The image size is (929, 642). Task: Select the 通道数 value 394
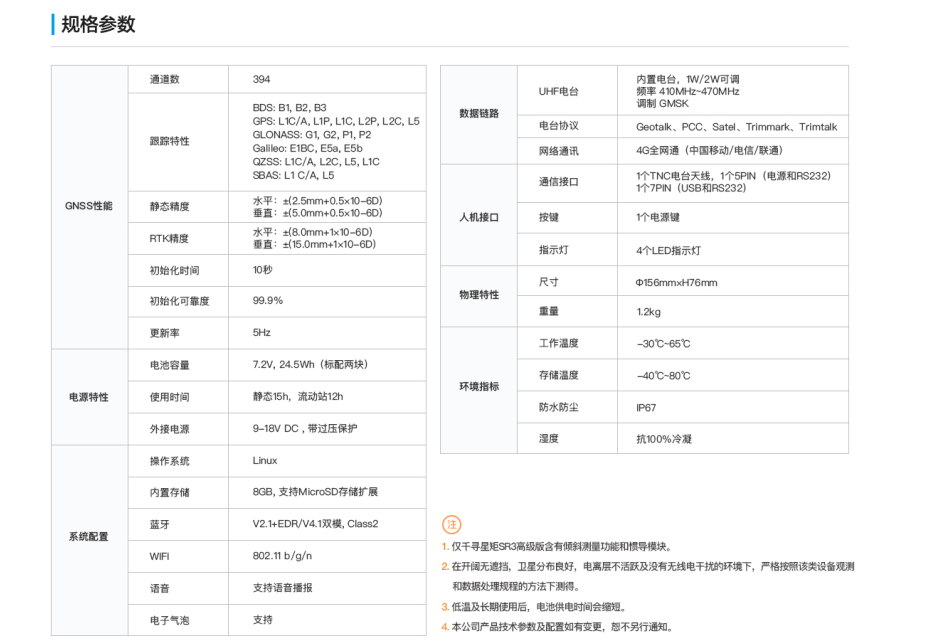click(x=262, y=80)
